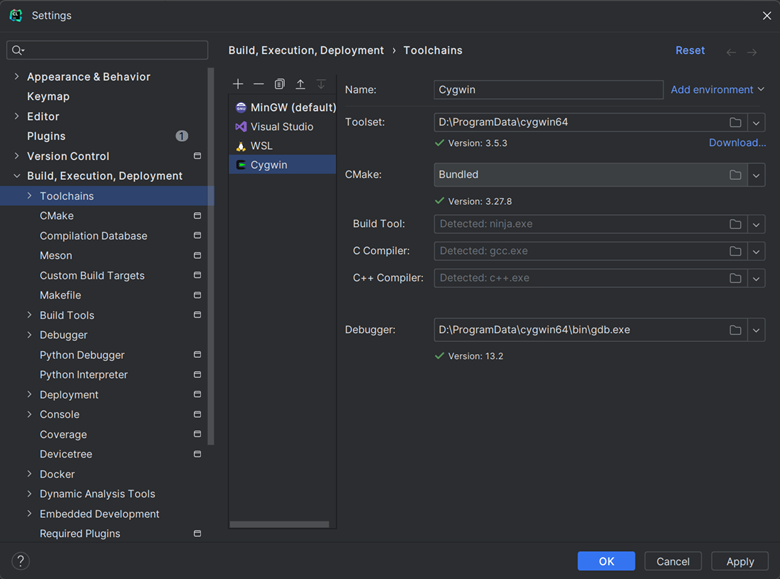Click the project-level icon next to Version Control
This screenshot has width=780, height=579.
(x=197, y=156)
